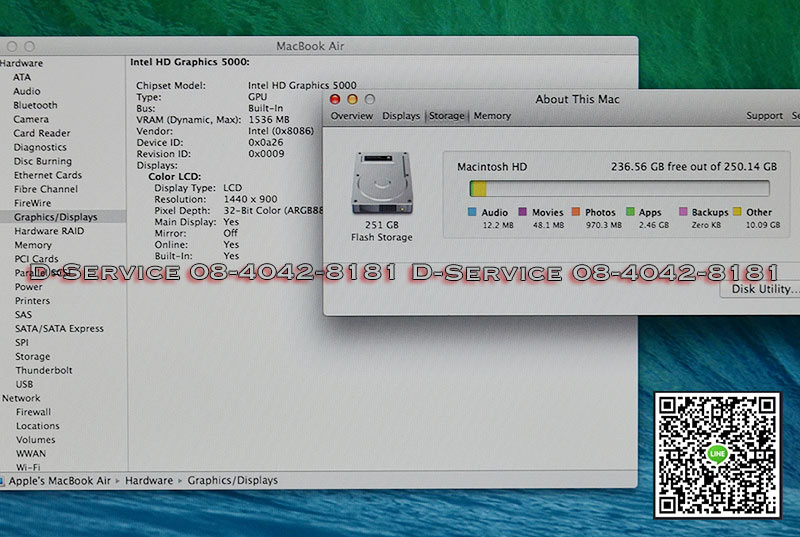The height and width of the screenshot is (537, 800).
Task: Click the Resolution value 1440 x 900
Action: (251, 199)
